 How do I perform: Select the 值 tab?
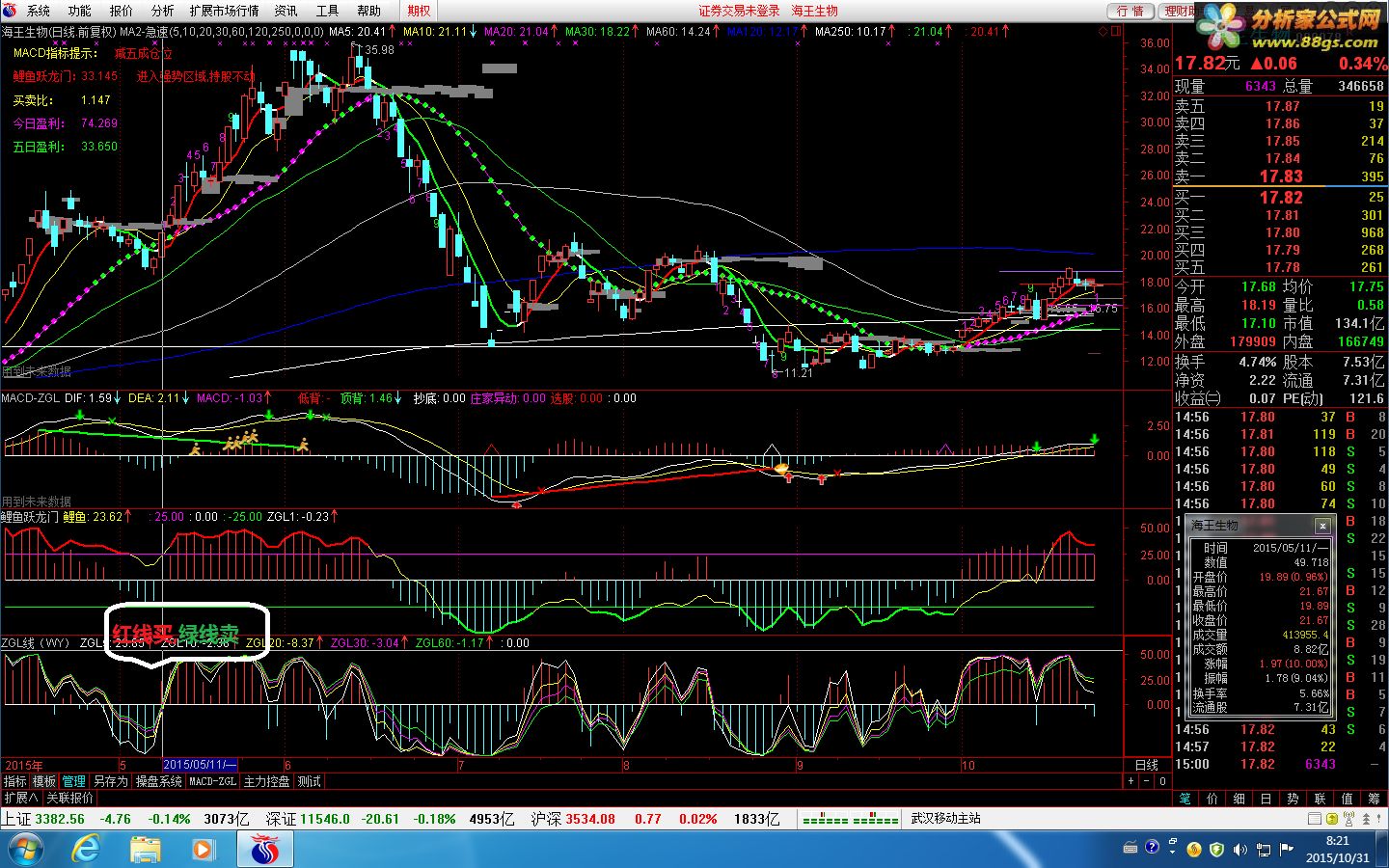coord(1348,798)
